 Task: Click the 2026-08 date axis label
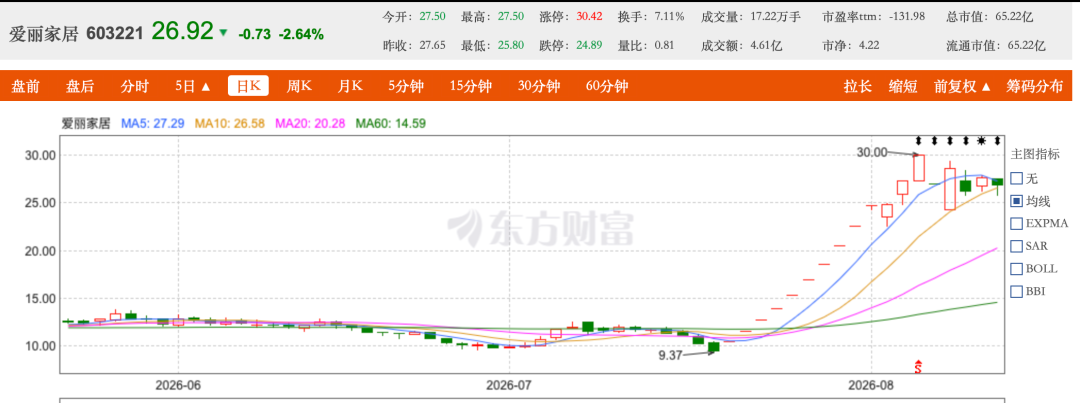coord(871,384)
